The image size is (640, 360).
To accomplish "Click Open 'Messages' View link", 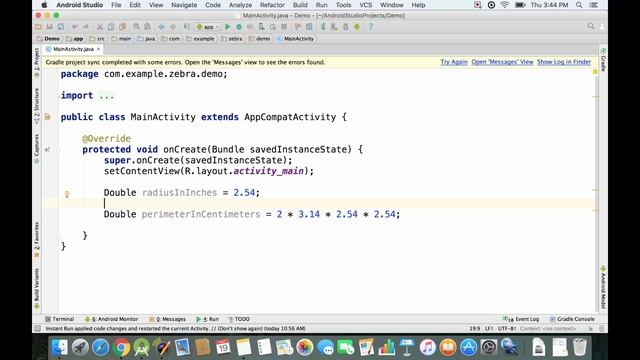I will (502, 62).
